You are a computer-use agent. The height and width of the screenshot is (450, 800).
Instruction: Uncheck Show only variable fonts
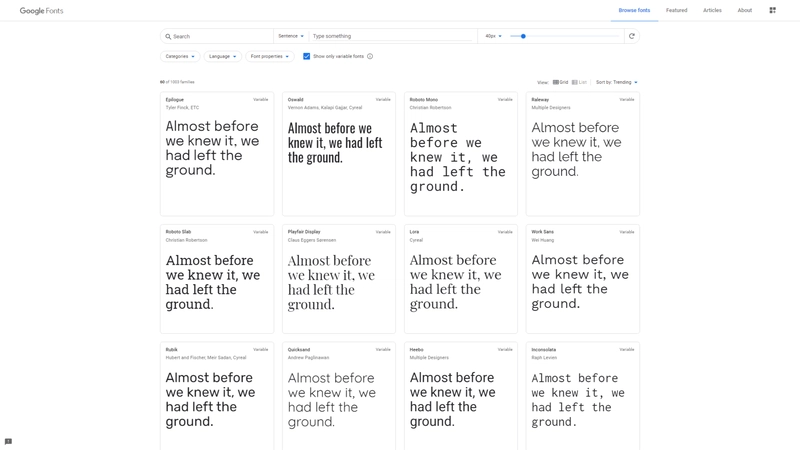pyautogui.click(x=307, y=57)
